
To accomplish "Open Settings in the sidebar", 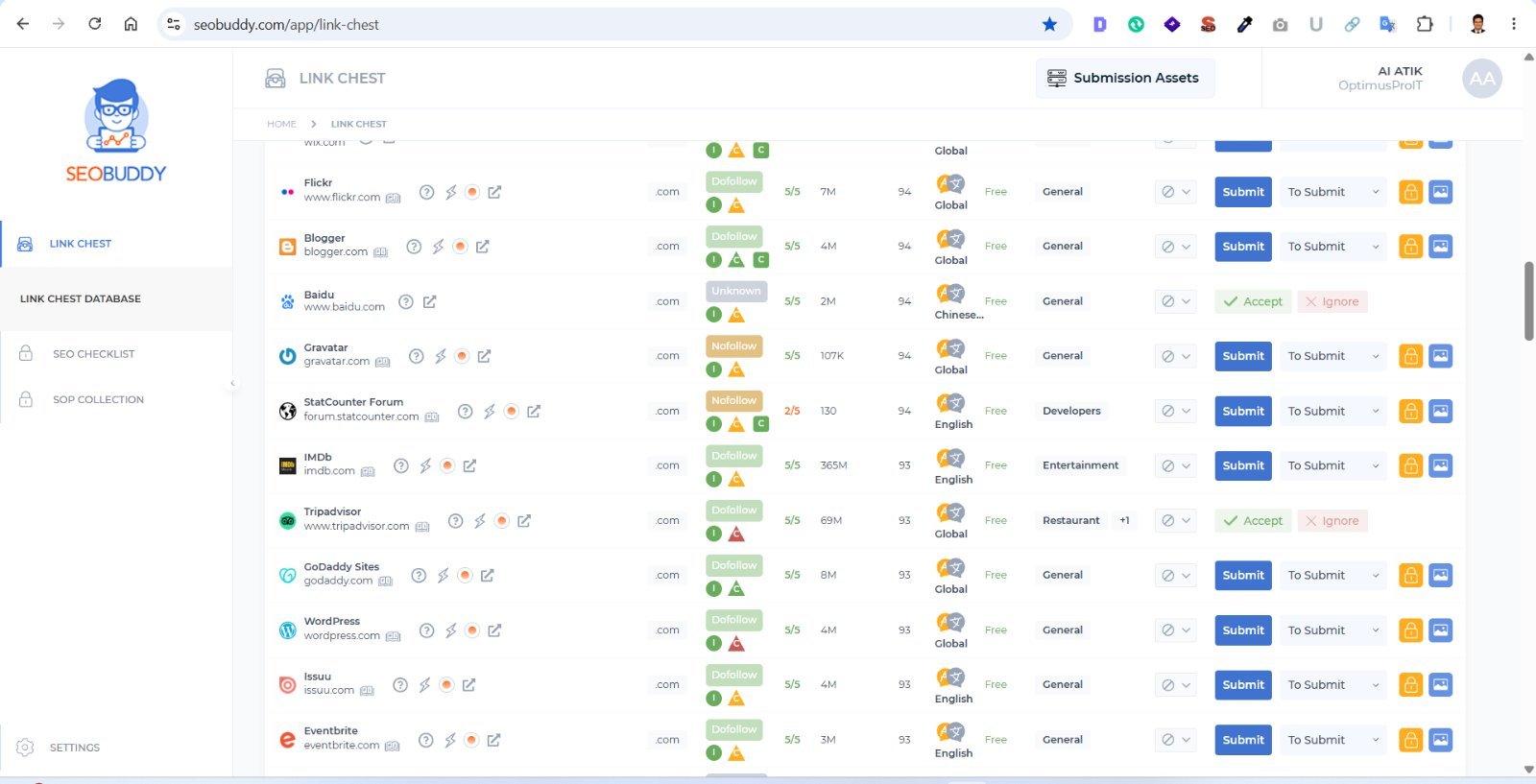I will pos(75,748).
